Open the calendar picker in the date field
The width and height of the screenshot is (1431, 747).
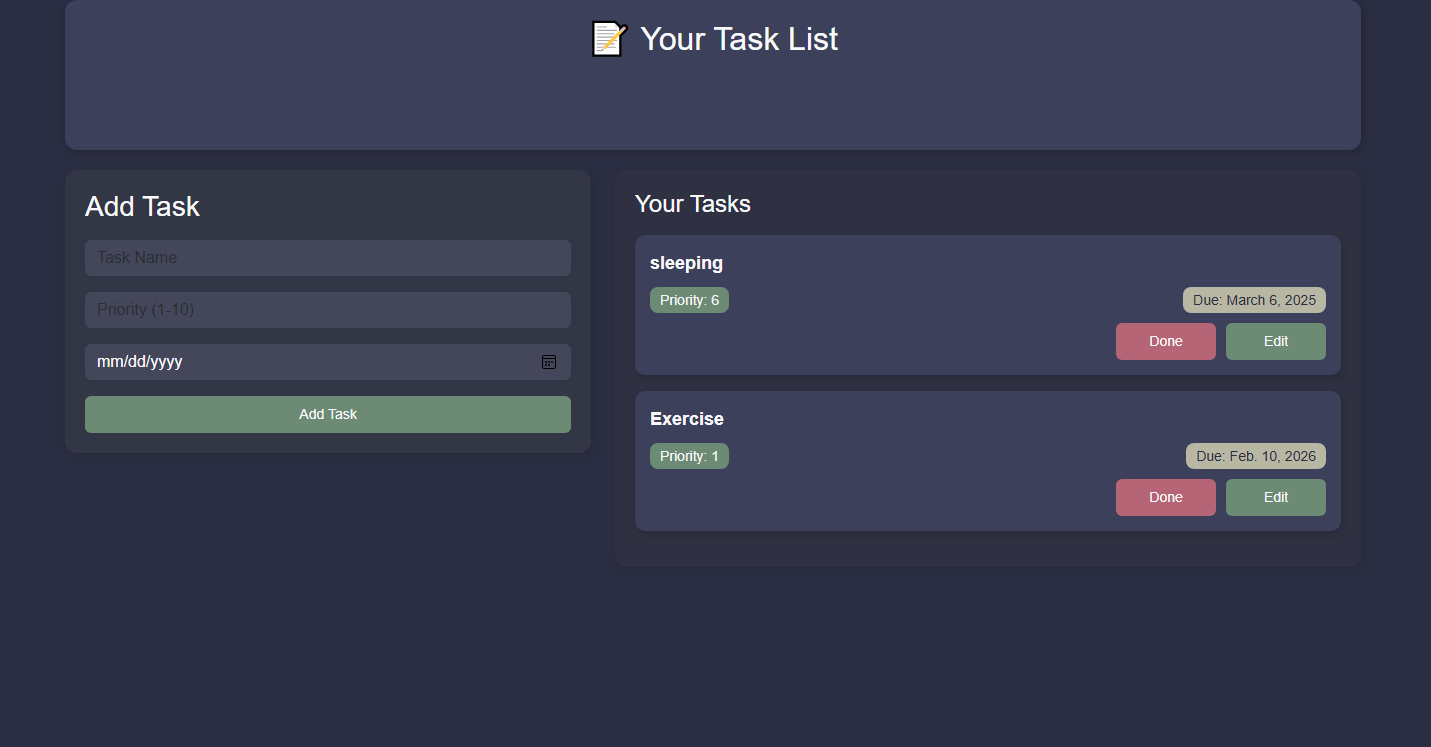(x=549, y=362)
